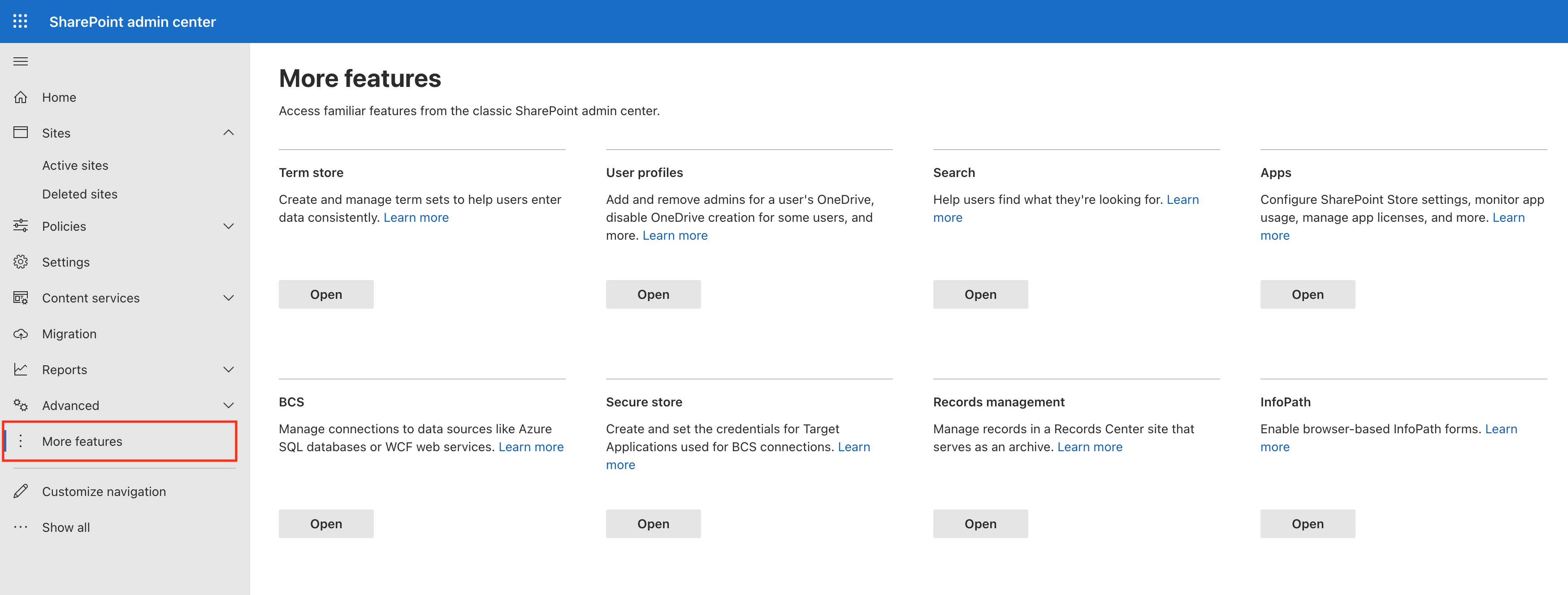Click the Reports chart icon

coord(21,370)
